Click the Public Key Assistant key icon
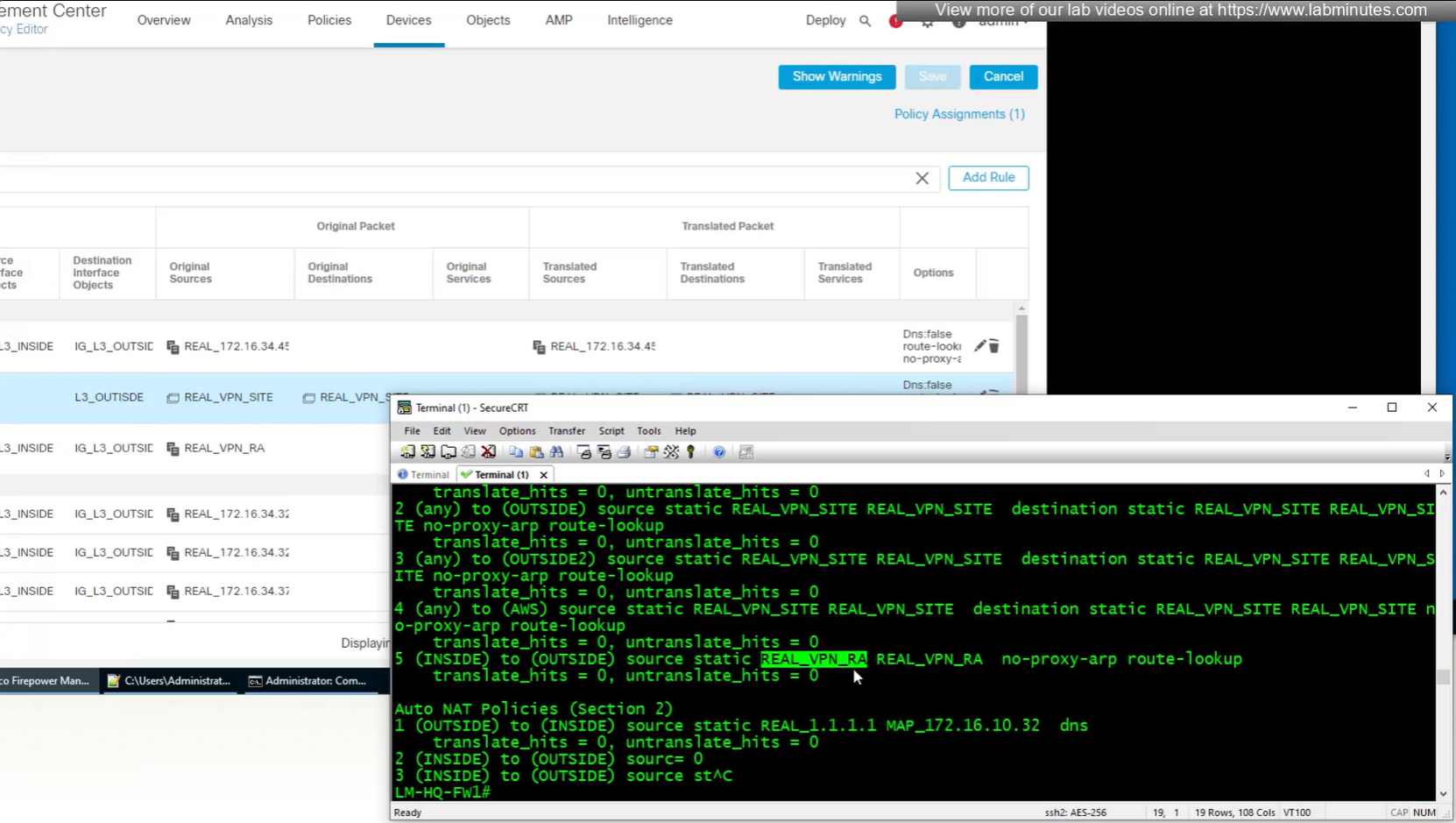The image size is (1456, 823). pos(691,452)
